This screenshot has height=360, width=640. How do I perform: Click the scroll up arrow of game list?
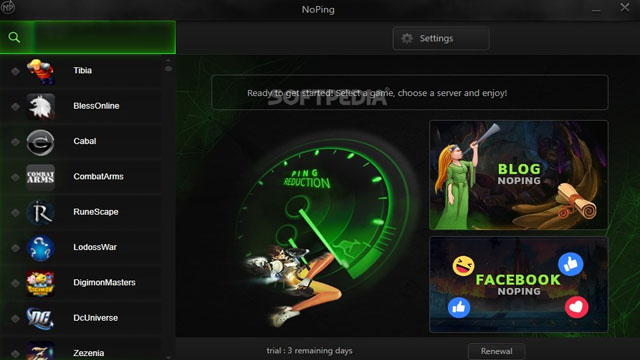168,60
